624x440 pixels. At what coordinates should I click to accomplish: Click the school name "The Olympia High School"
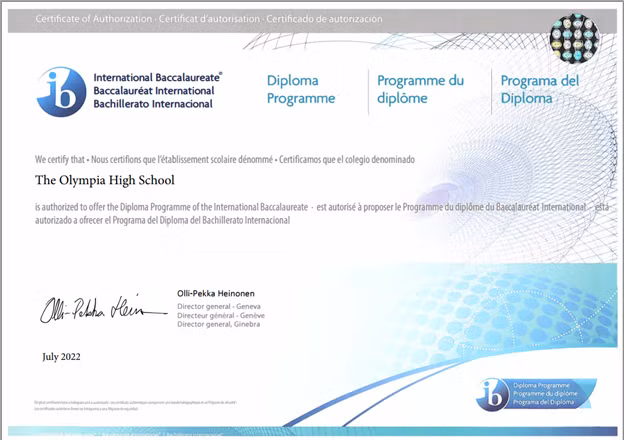(x=104, y=181)
